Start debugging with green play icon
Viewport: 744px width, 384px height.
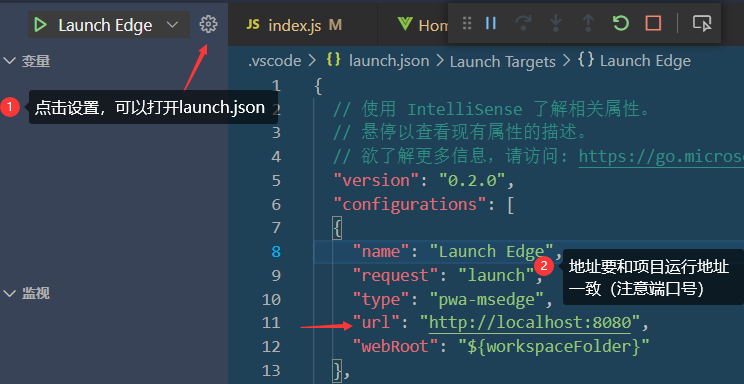pos(40,25)
